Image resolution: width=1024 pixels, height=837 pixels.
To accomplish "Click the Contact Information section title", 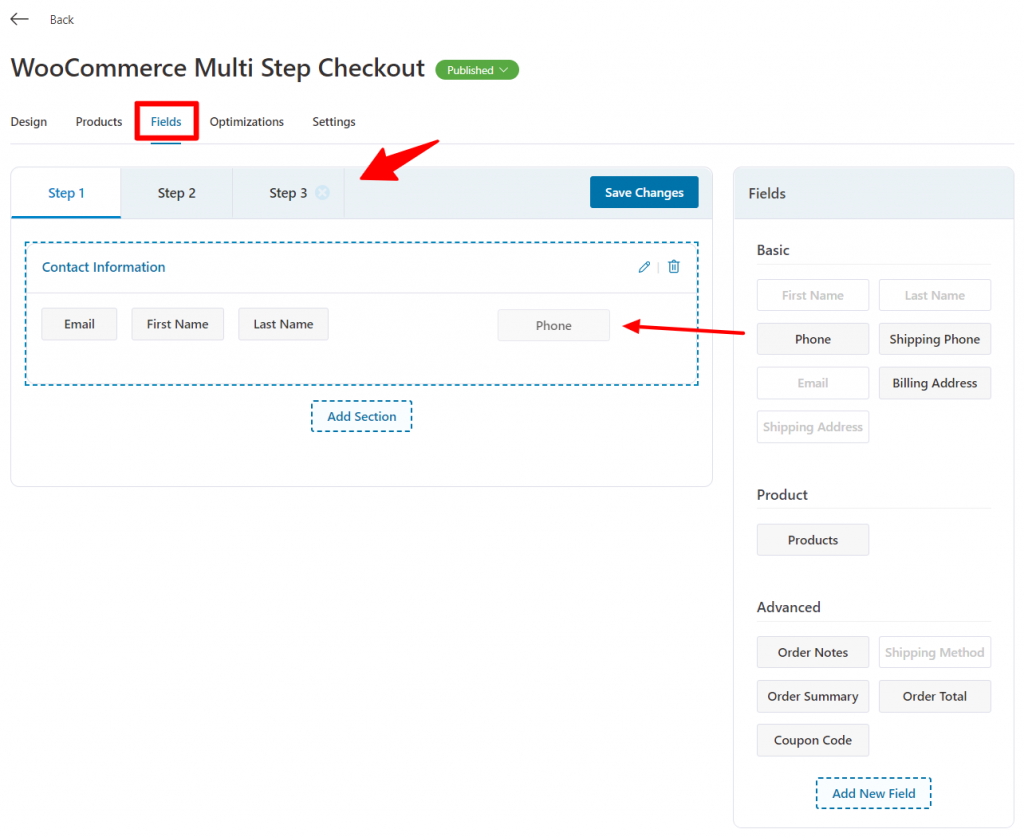I will click(104, 267).
